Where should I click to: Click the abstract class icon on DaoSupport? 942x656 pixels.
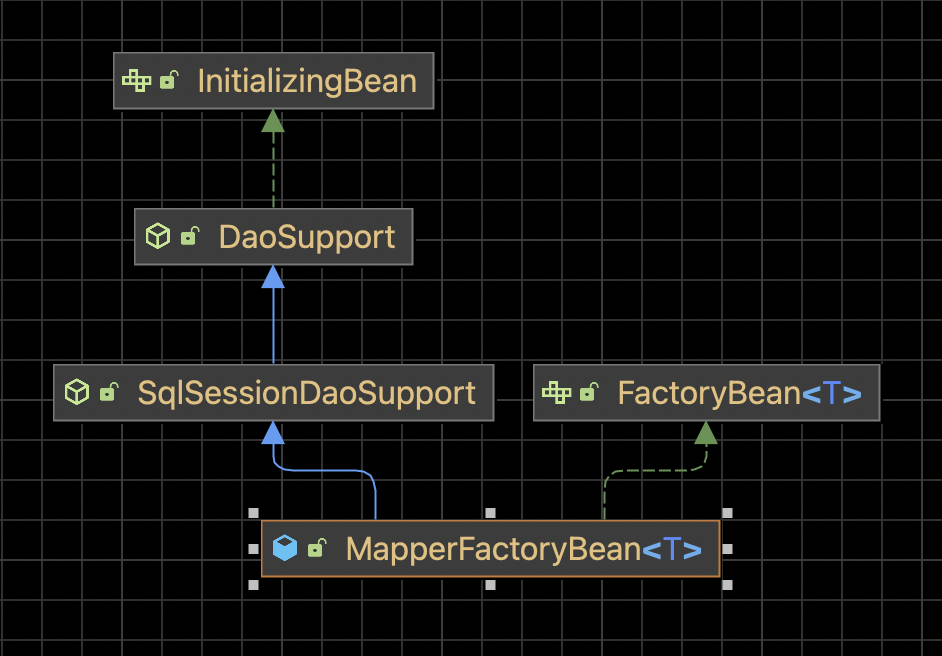tap(158, 236)
